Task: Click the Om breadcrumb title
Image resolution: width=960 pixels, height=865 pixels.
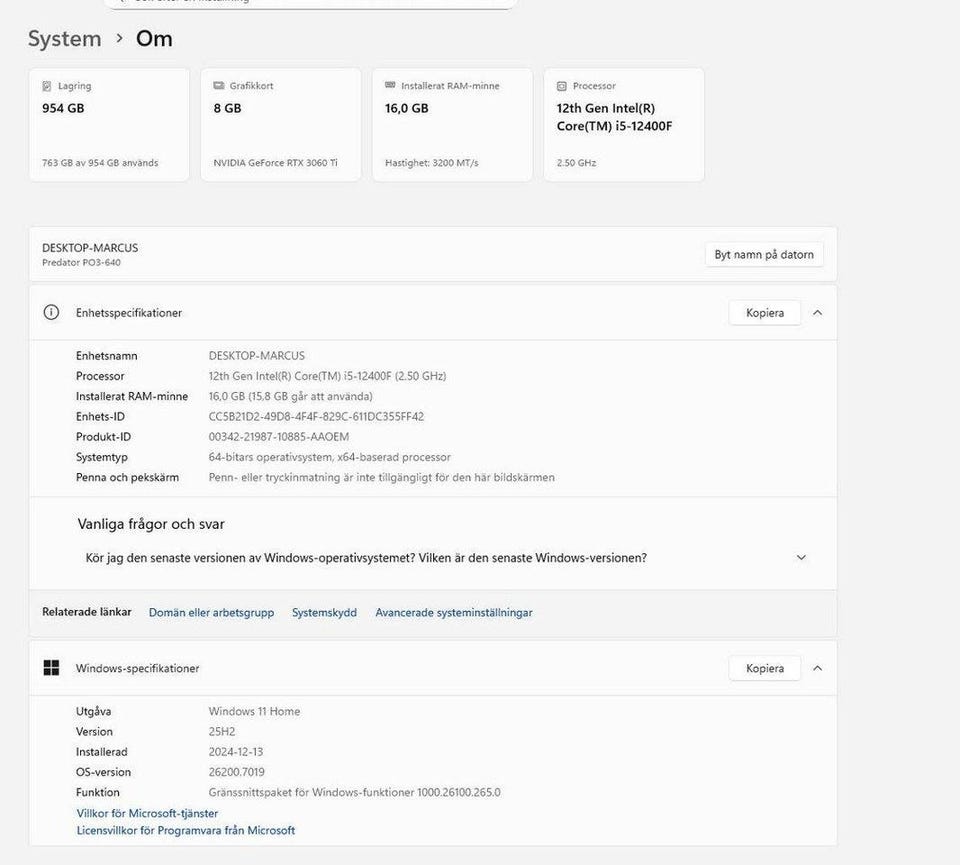Action: click(154, 39)
